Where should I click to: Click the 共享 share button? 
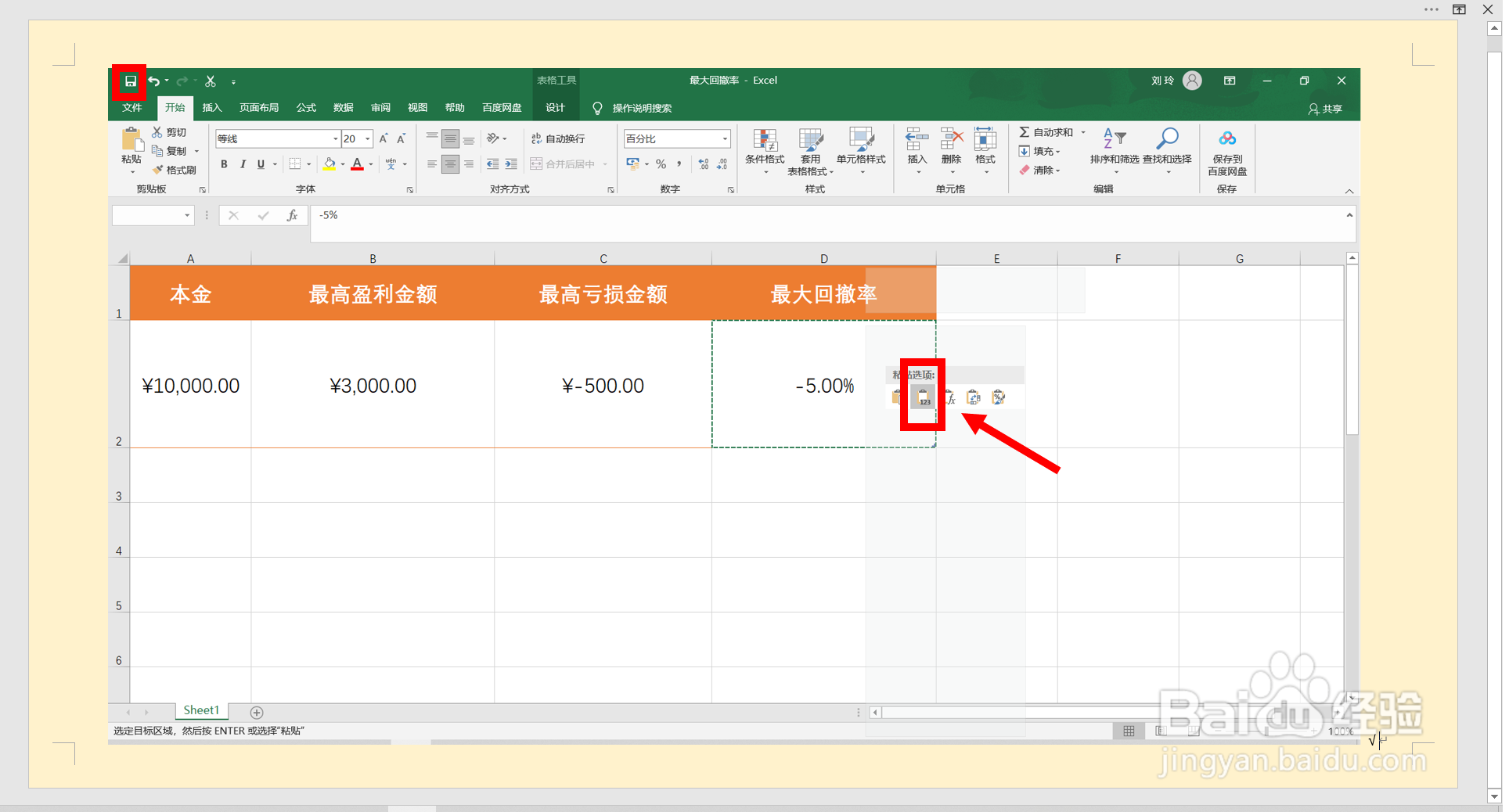(x=1325, y=109)
